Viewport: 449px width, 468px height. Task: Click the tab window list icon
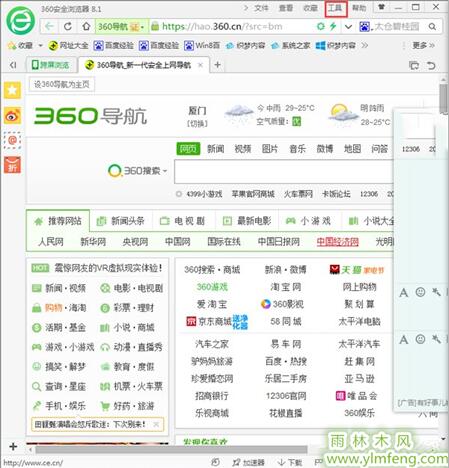[x=414, y=65]
